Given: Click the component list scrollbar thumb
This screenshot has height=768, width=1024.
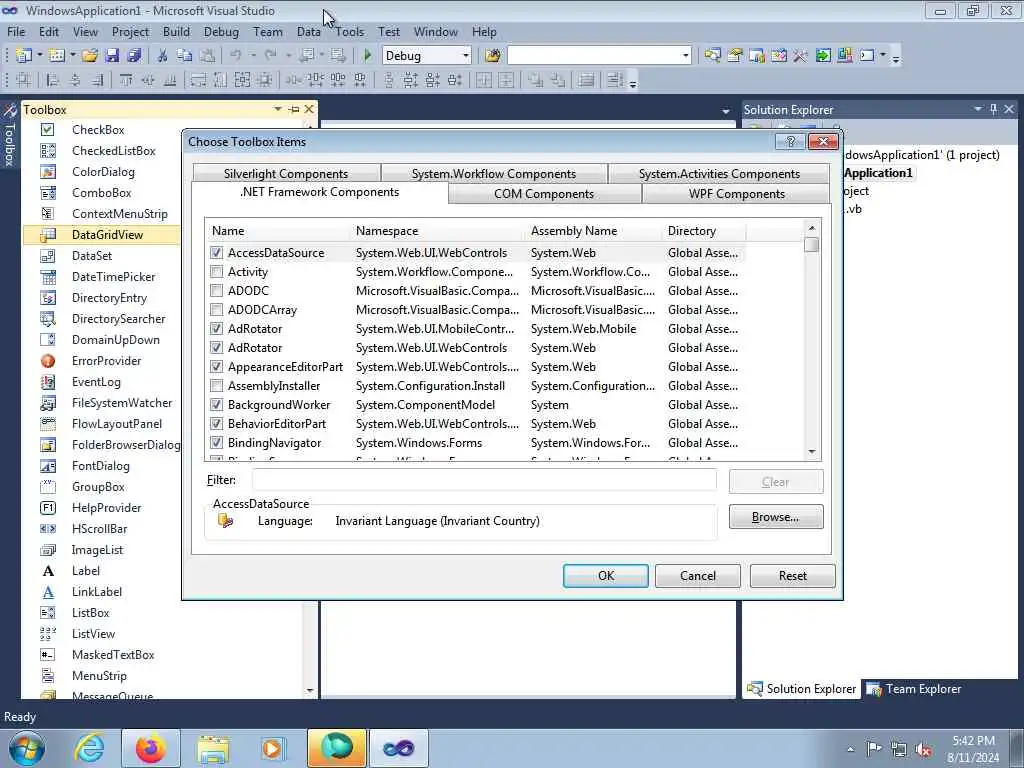Looking at the screenshot, I should pyautogui.click(x=812, y=245).
